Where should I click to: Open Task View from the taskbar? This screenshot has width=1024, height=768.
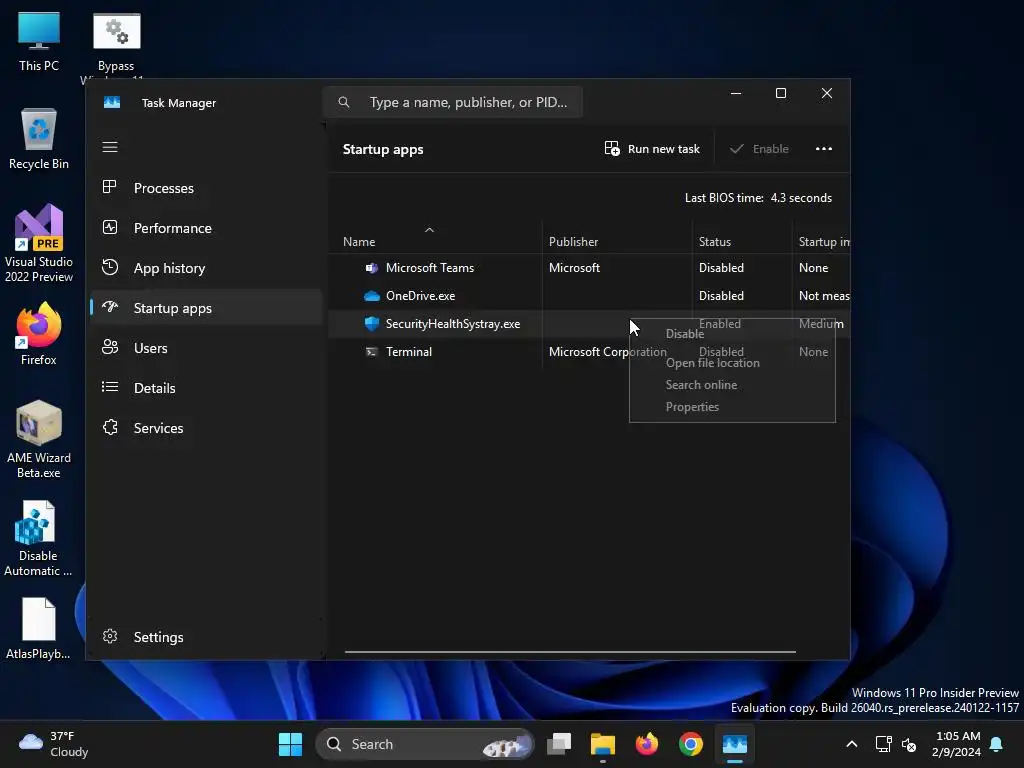click(x=559, y=744)
